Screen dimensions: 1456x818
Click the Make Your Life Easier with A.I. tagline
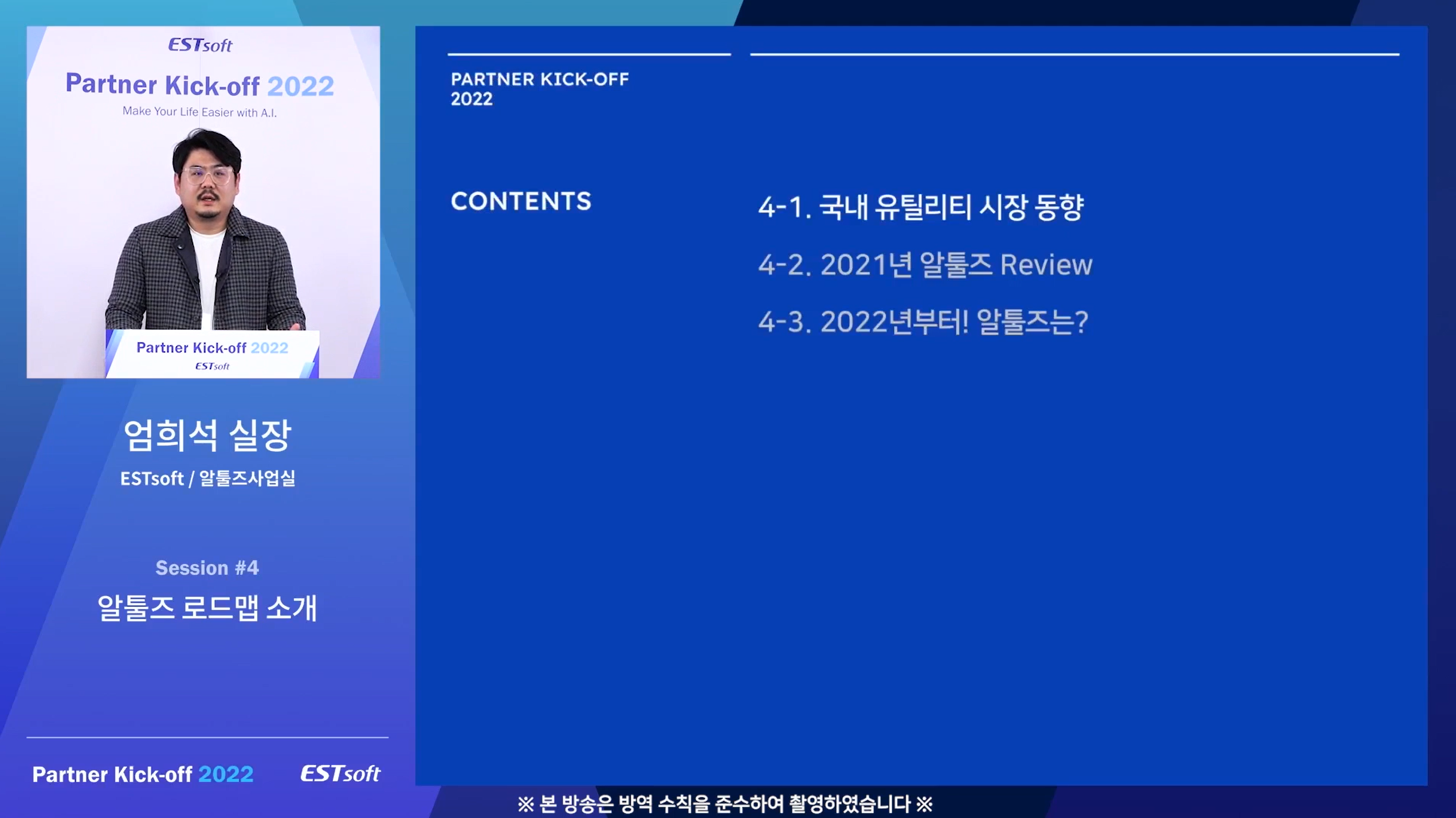pyautogui.click(x=199, y=112)
